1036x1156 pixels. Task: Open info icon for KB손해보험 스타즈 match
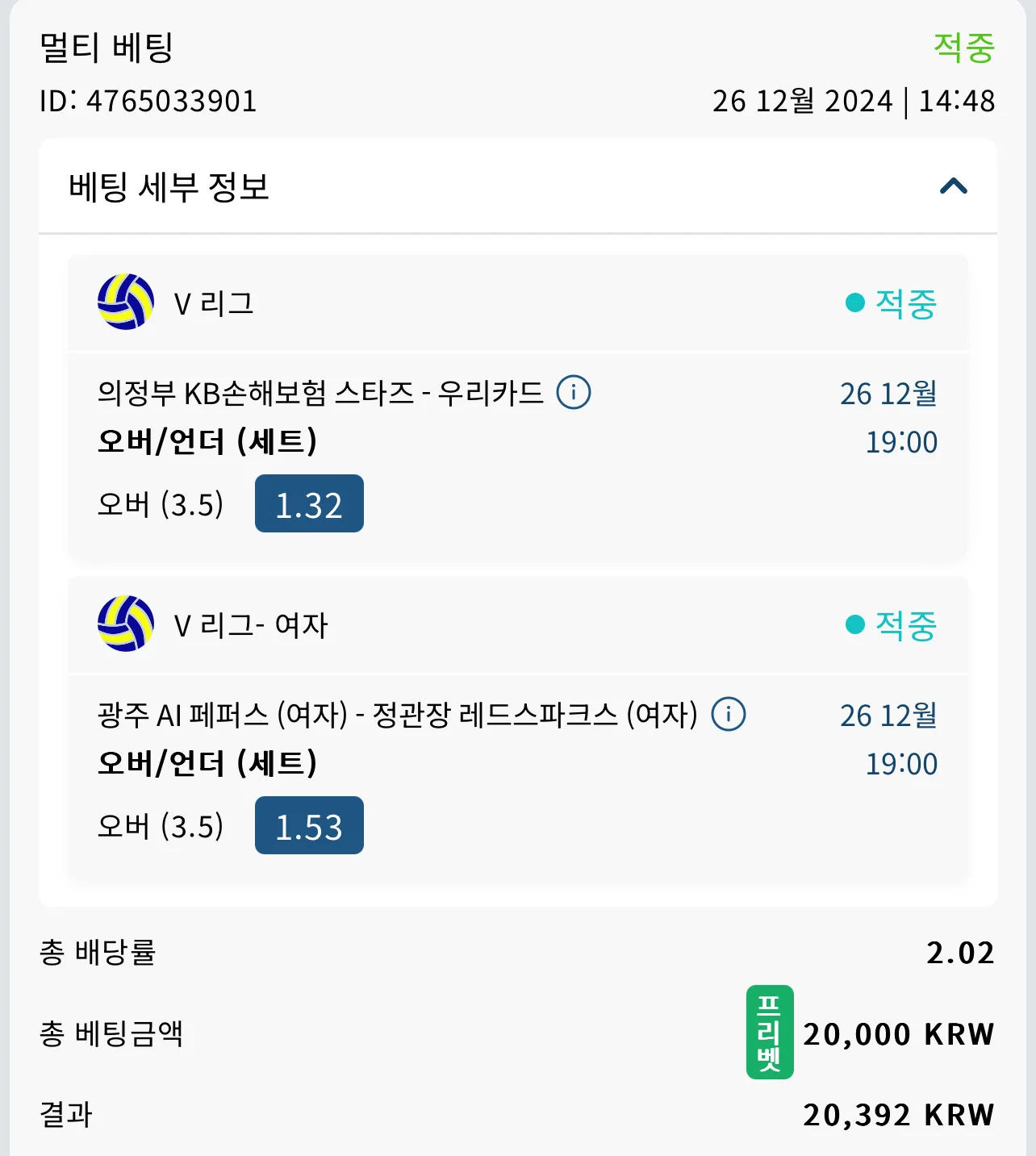[574, 393]
